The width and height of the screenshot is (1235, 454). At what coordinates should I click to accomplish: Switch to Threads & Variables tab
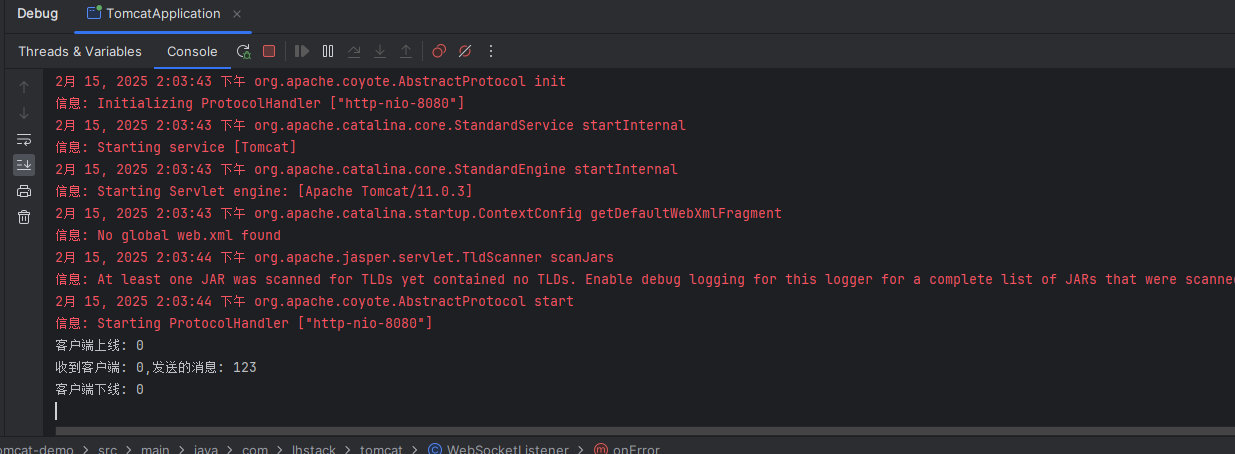tap(80, 51)
